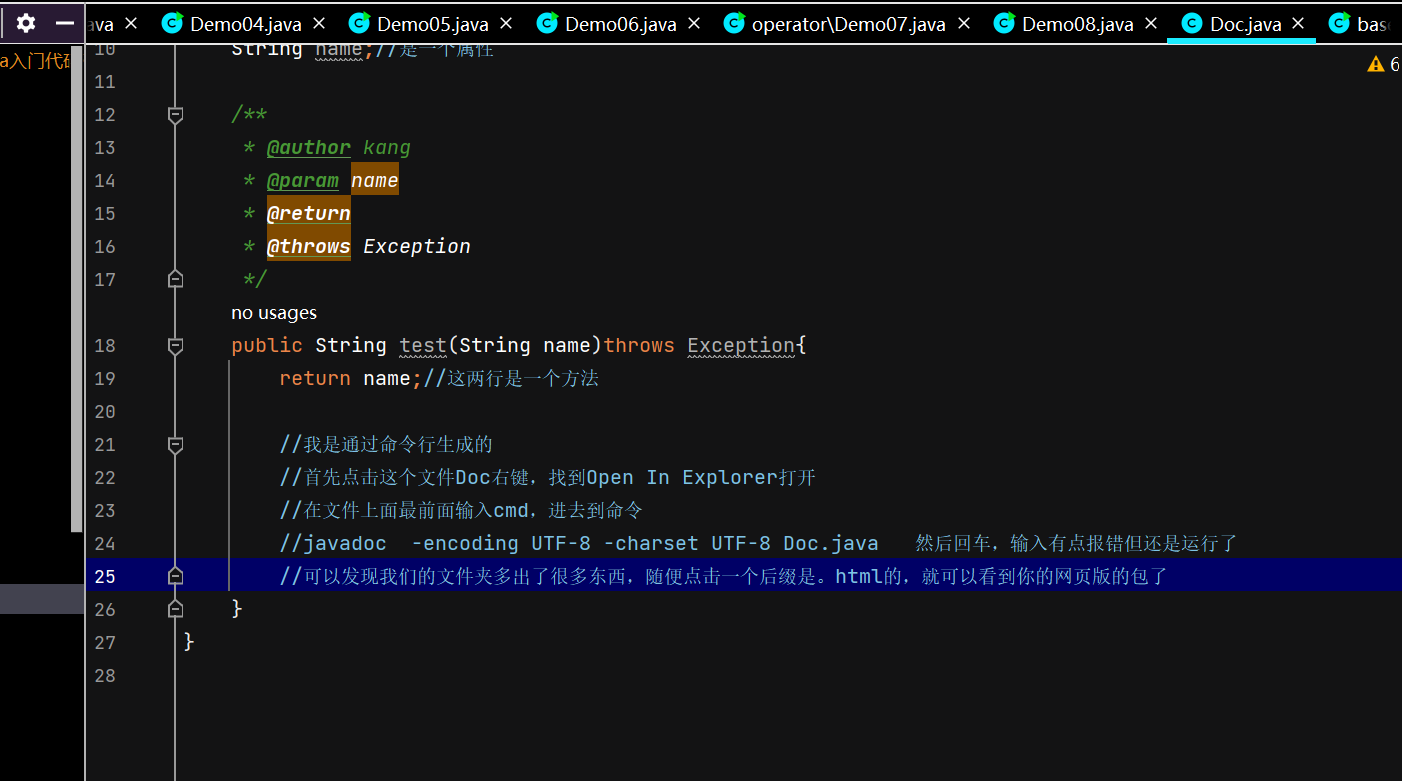Click the class icon on the Demo04.java tab
Viewport: 1402px width, 781px height.
coord(170,23)
